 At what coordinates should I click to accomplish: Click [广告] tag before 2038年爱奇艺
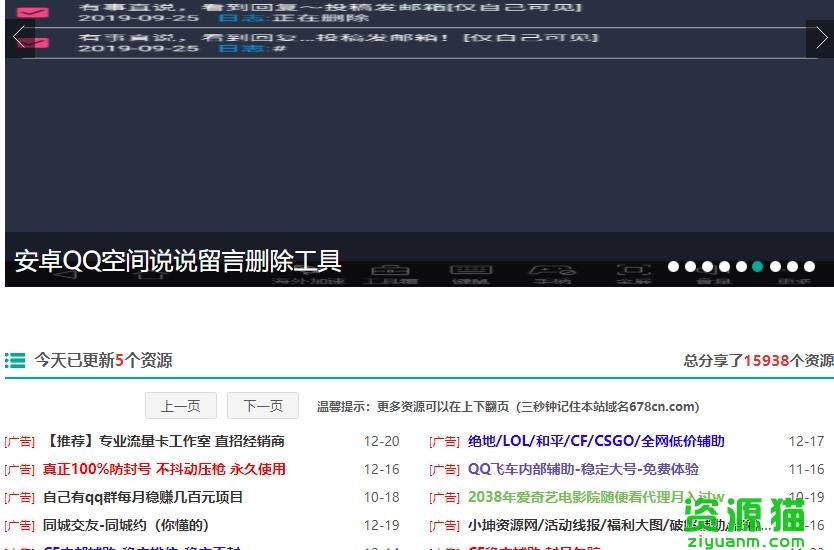pos(445,498)
